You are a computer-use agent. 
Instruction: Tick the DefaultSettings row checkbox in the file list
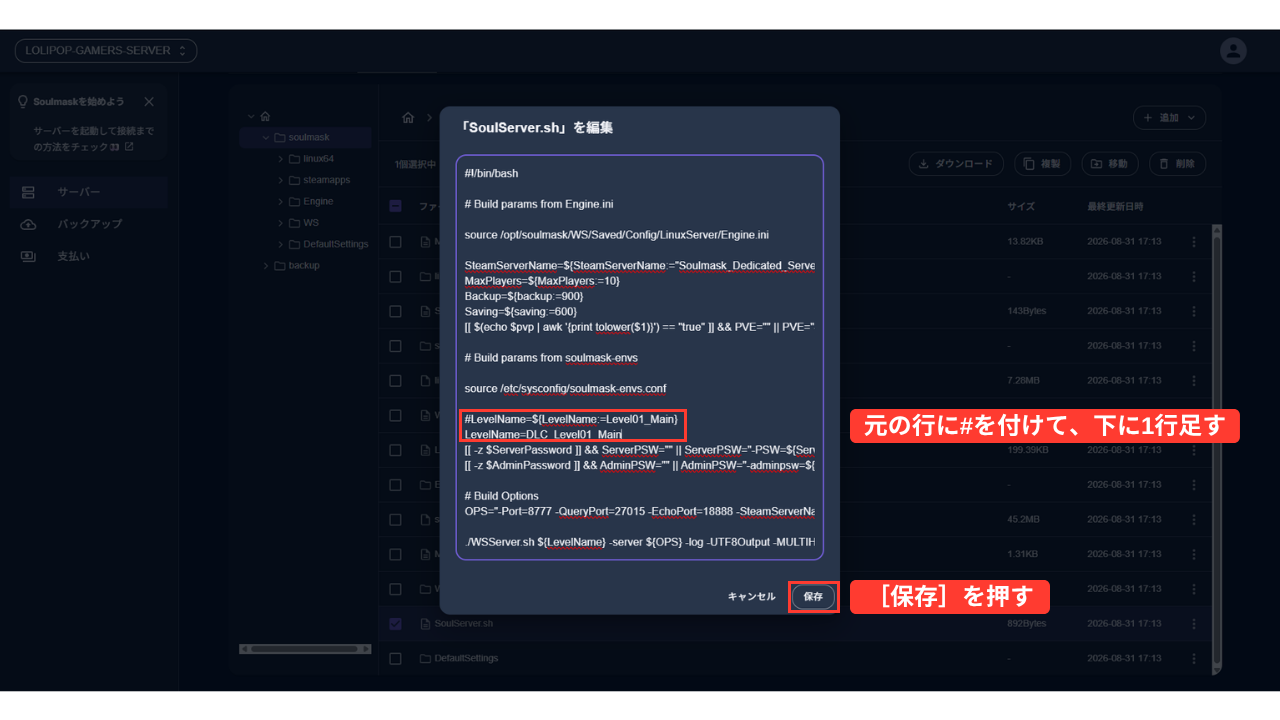pos(396,659)
